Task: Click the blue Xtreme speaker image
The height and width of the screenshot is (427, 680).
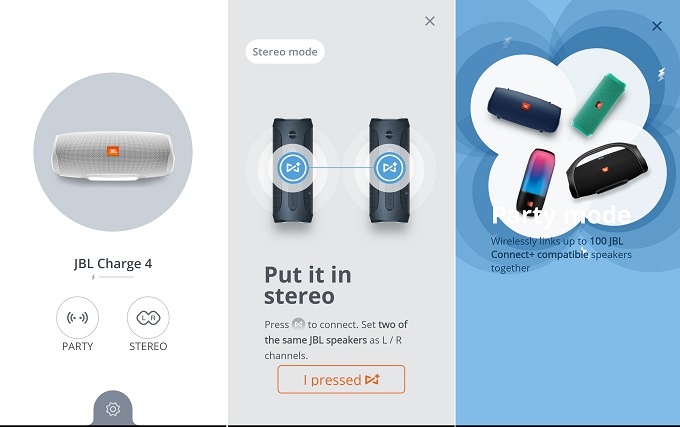Action: pyautogui.click(x=524, y=111)
